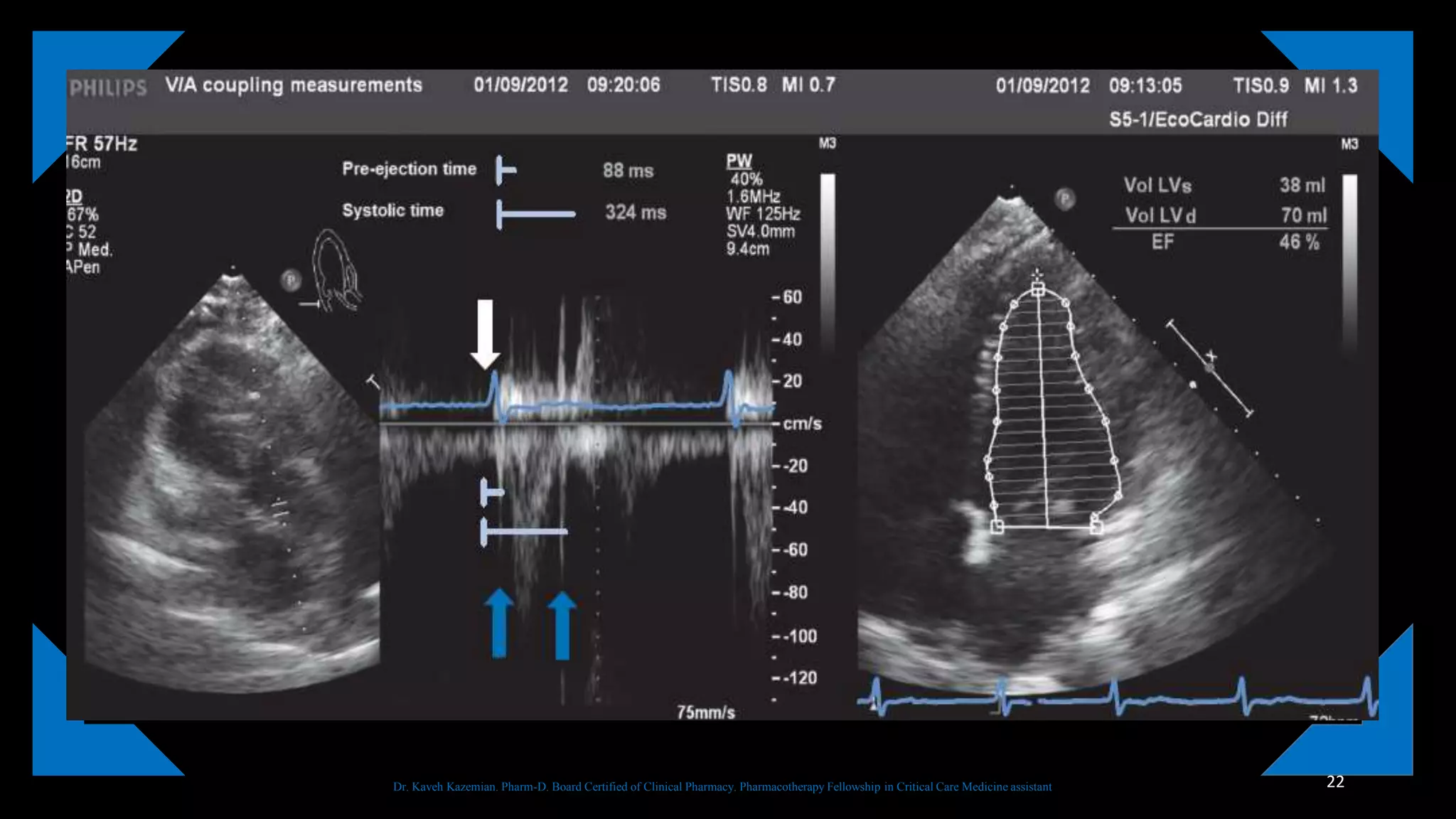Viewport: 1456px width, 819px height.
Task: Click the 'S5-1/EcoCardio Diff' preset text
Action: (1198, 119)
